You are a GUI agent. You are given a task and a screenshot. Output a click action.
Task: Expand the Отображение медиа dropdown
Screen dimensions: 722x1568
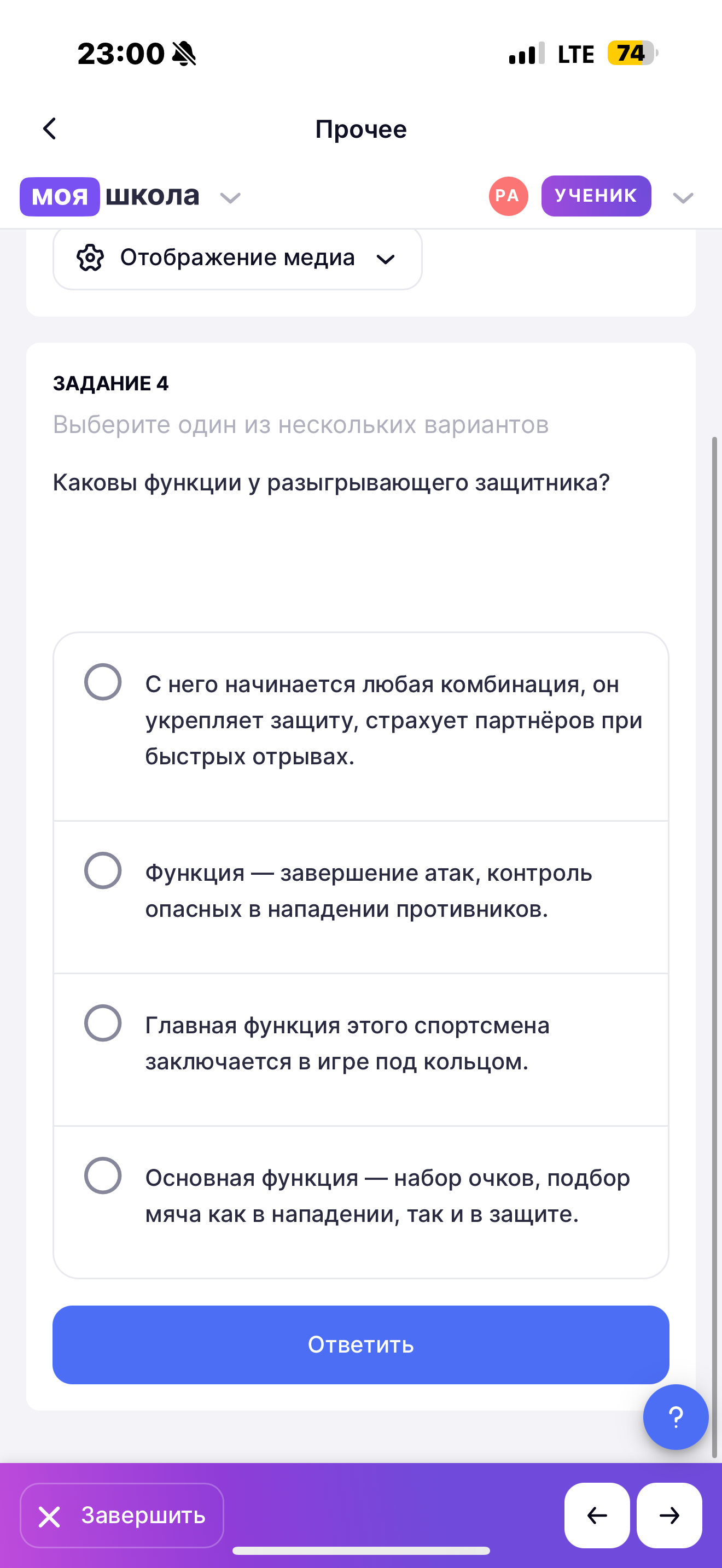tap(386, 259)
